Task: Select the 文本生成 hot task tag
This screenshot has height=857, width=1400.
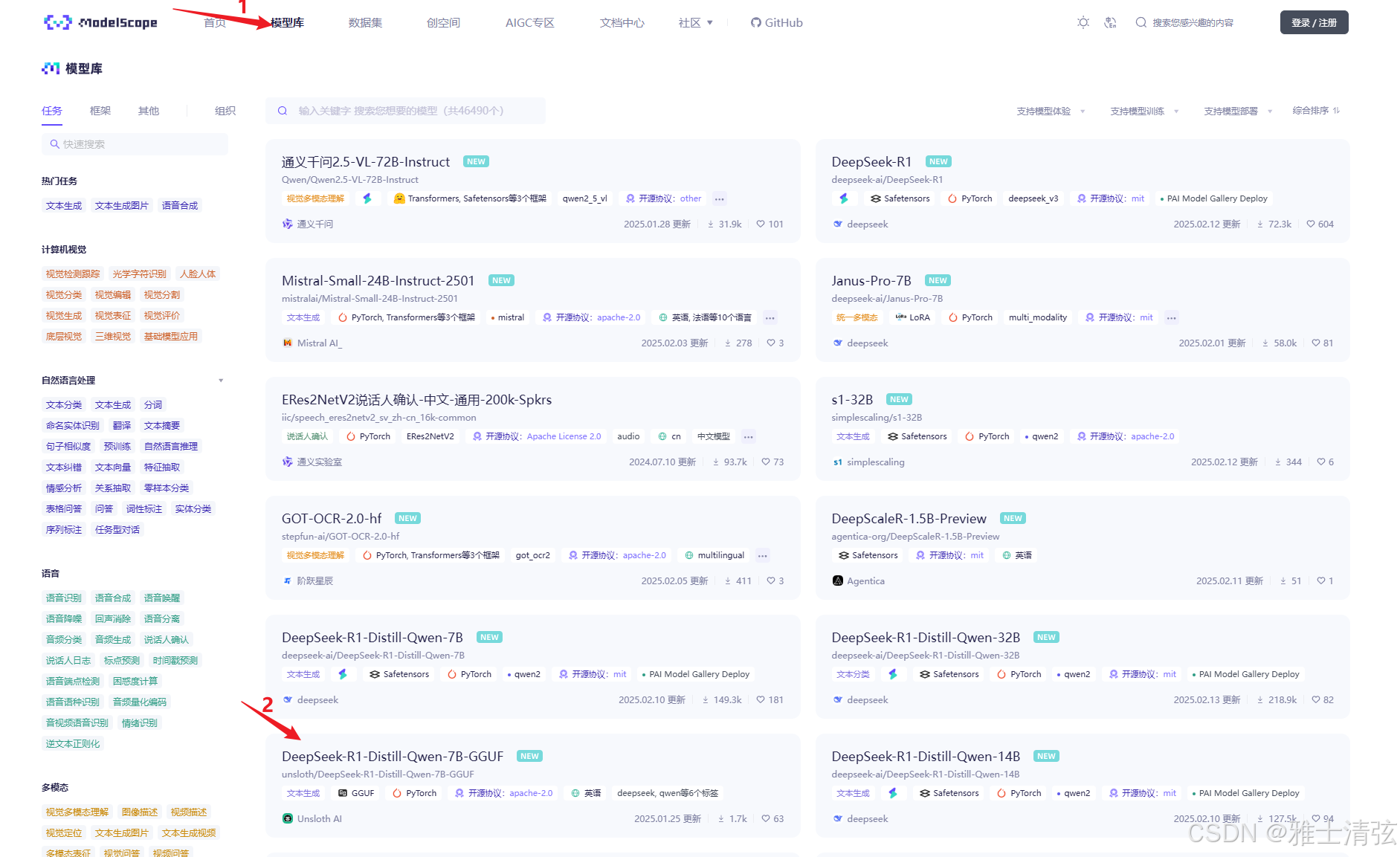Action: [64, 206]
